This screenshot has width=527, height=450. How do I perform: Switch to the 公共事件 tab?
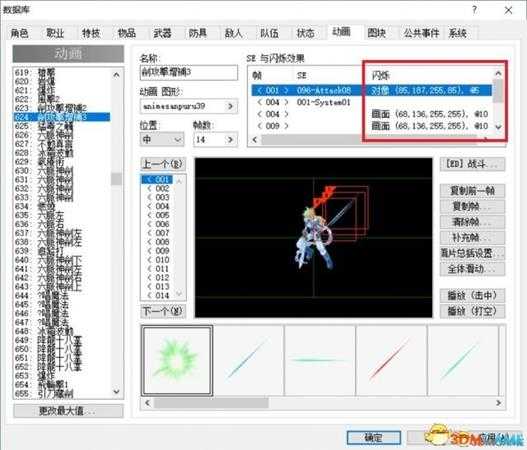pos(421,33)
